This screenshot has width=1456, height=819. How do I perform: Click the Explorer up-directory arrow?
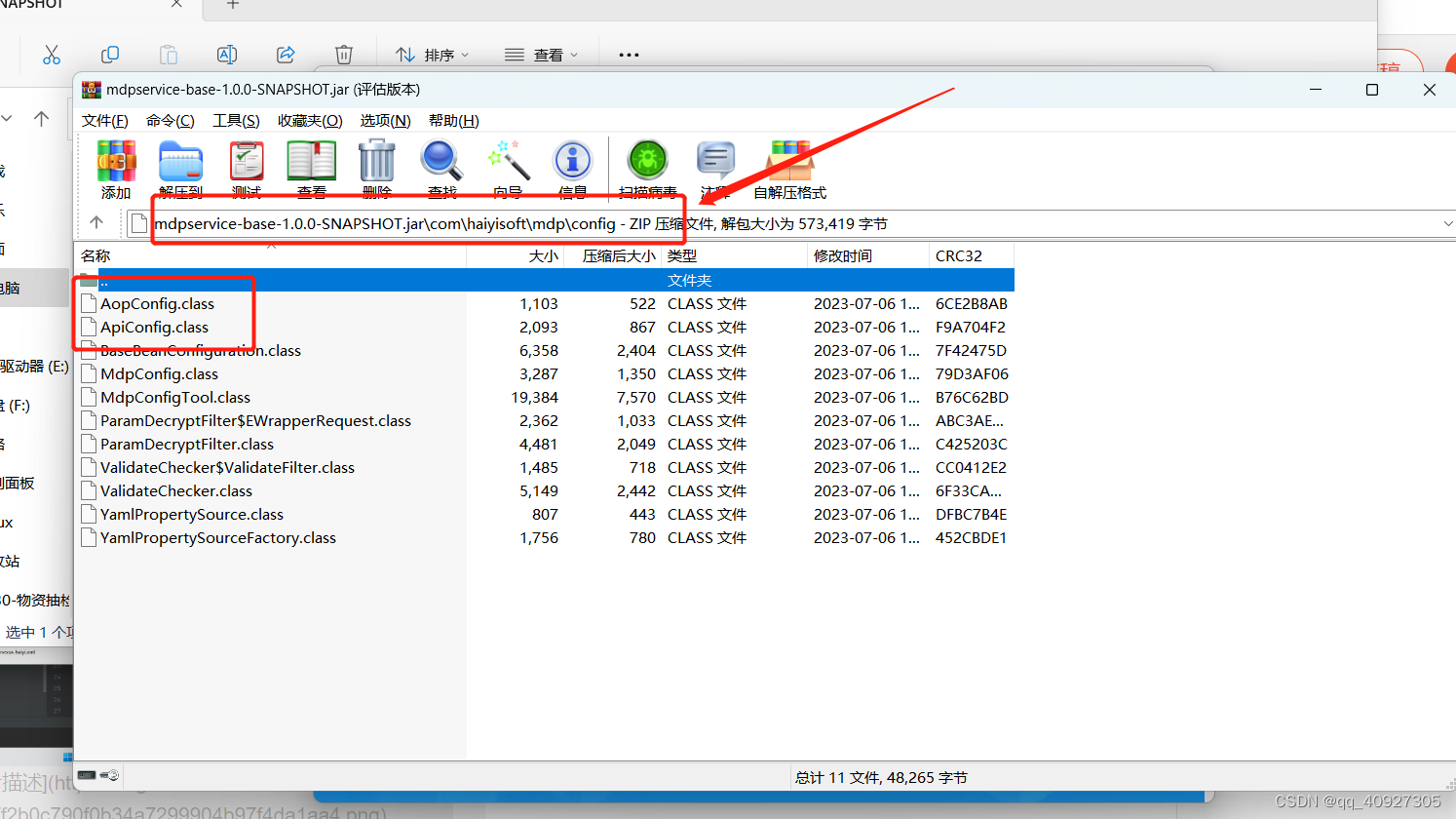(41, 119)
